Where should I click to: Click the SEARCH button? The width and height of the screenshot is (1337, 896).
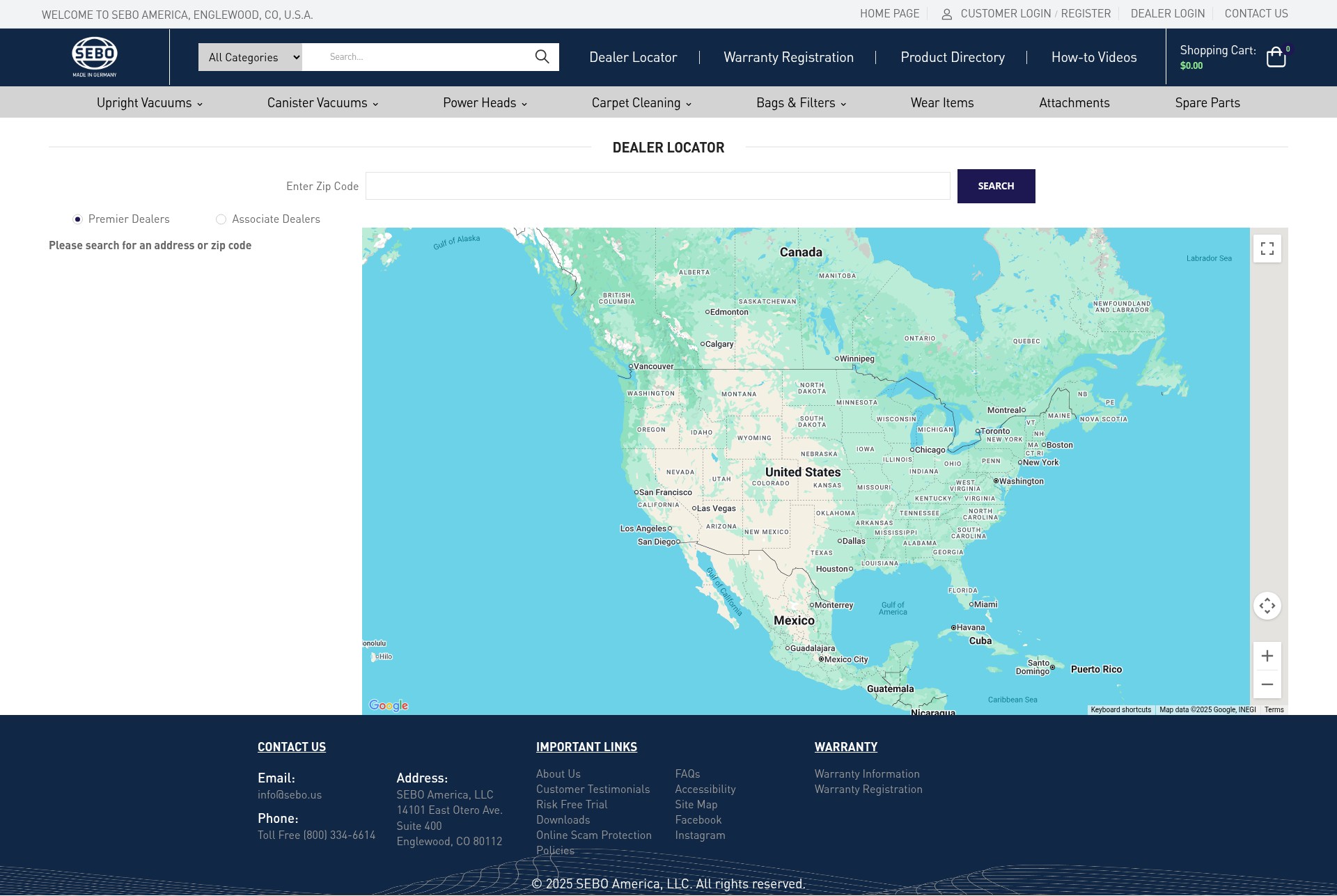click(x=996, y=186)
